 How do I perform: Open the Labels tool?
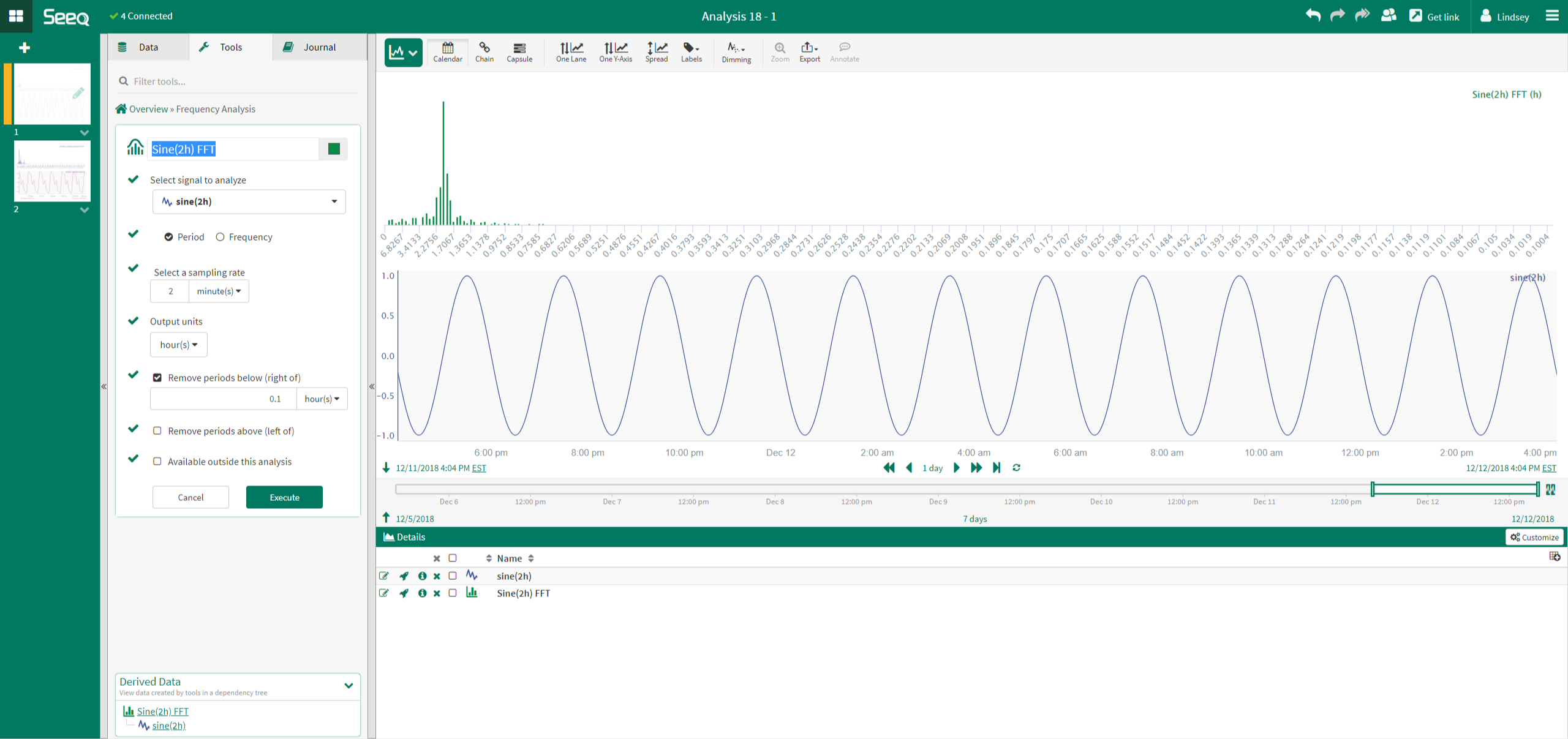(691, 52)
